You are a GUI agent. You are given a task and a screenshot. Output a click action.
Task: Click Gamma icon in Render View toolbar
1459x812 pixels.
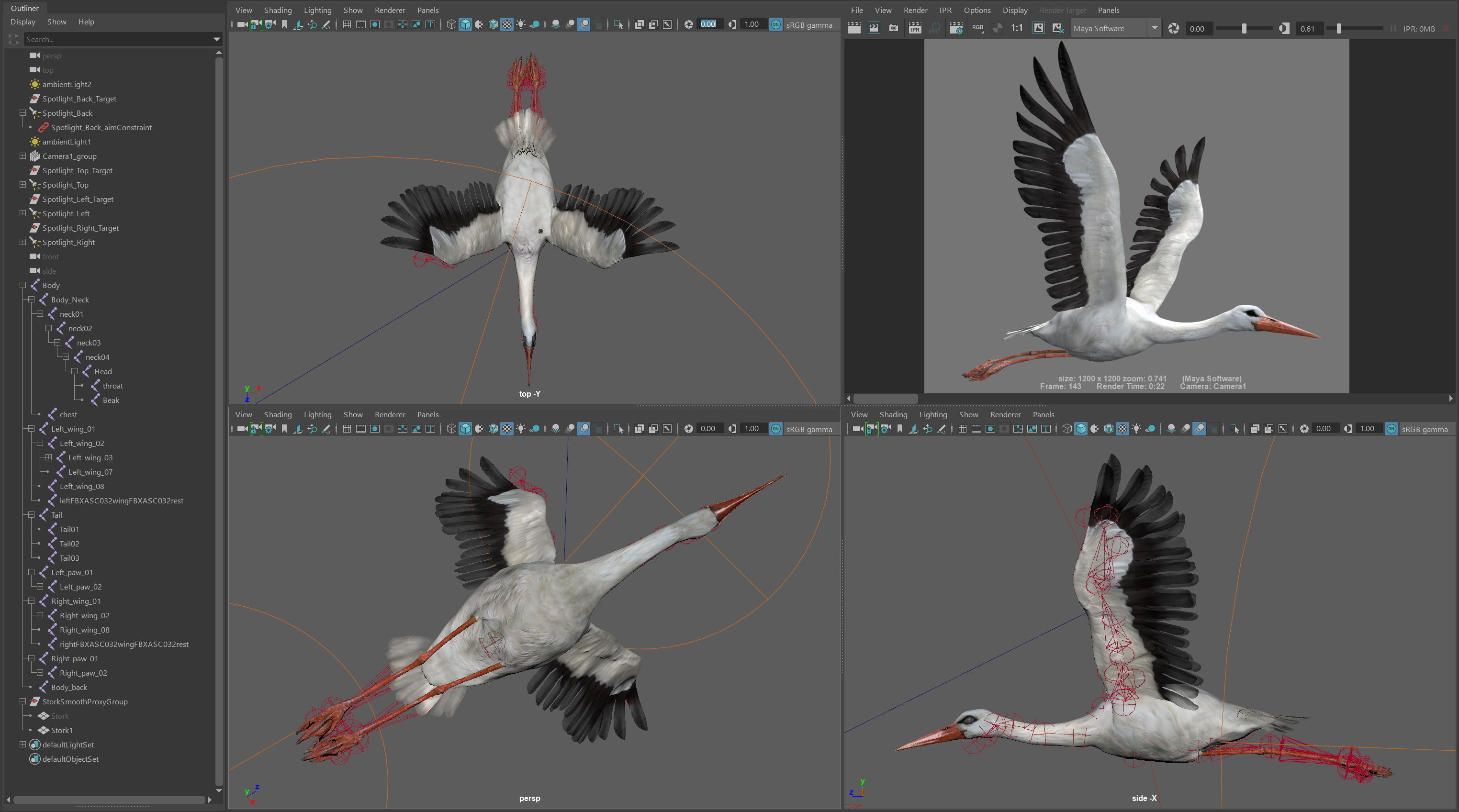pyautogui.click(x=1284, y=28)
